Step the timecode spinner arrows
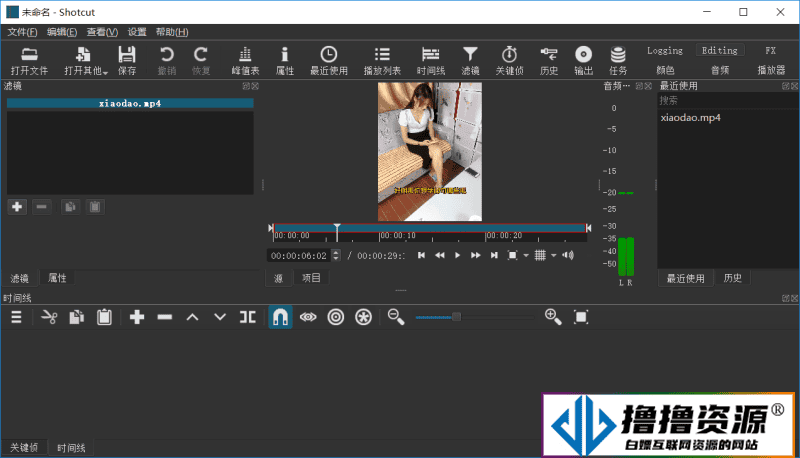The width and height of the screenshot is (800, 458). [336, 256]
